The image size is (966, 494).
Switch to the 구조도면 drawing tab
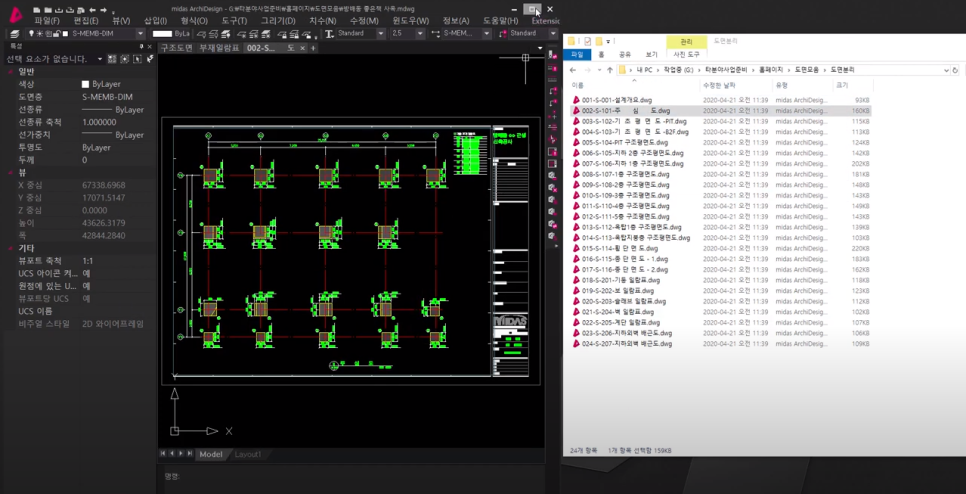176,48
